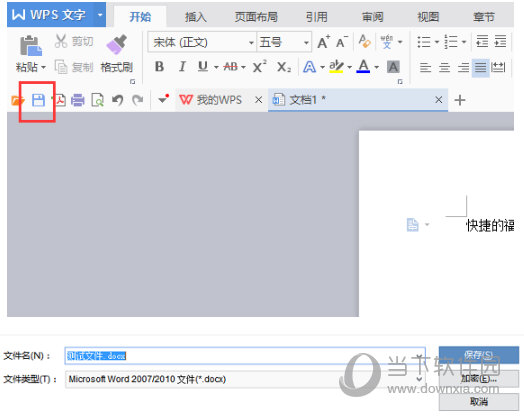Switch to 视图 ribbon tab

pos(428,16)
